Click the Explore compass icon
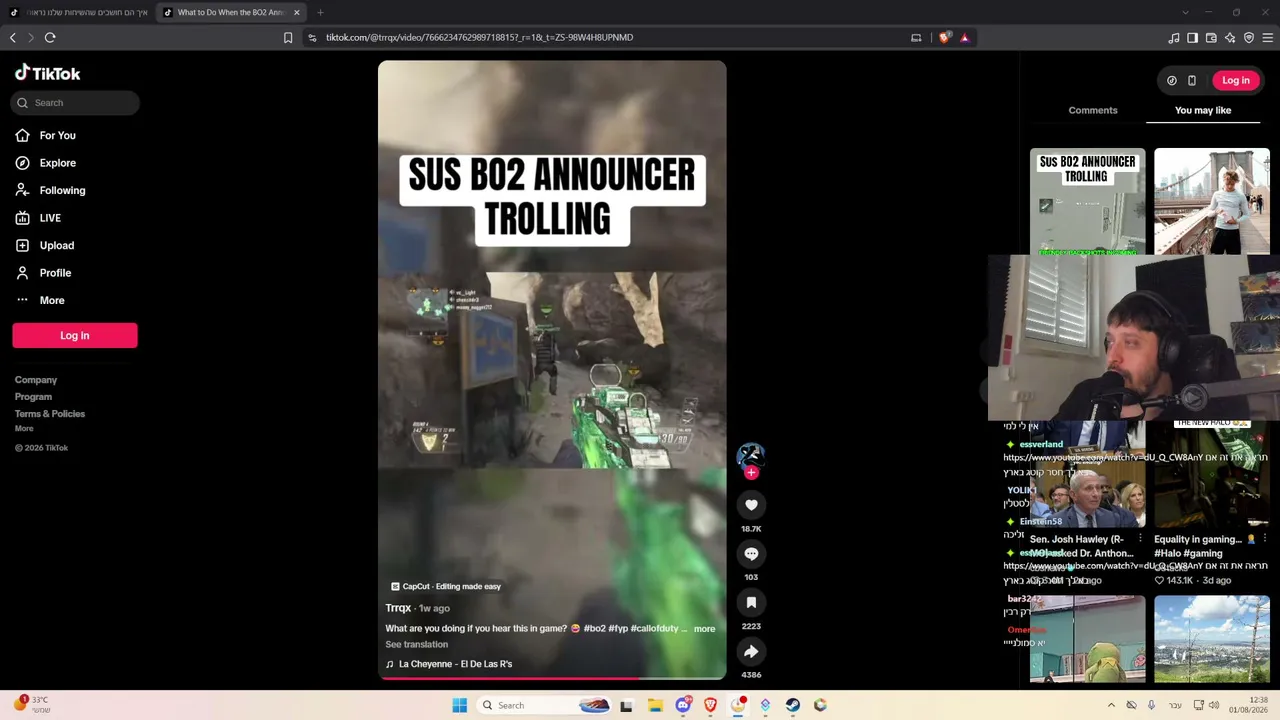 coord(22,163)
